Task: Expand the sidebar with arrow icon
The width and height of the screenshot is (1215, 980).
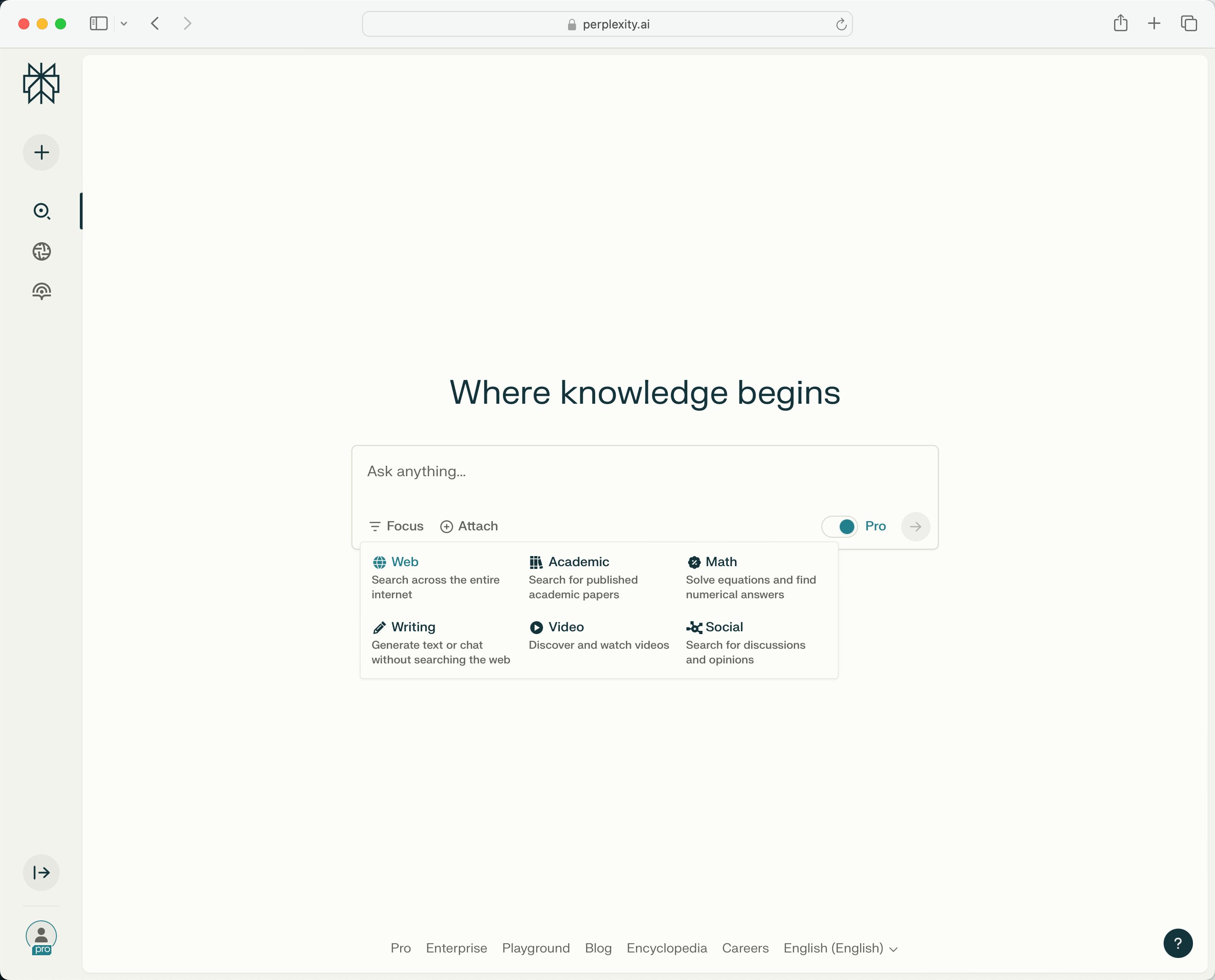Action: (41, 873)
